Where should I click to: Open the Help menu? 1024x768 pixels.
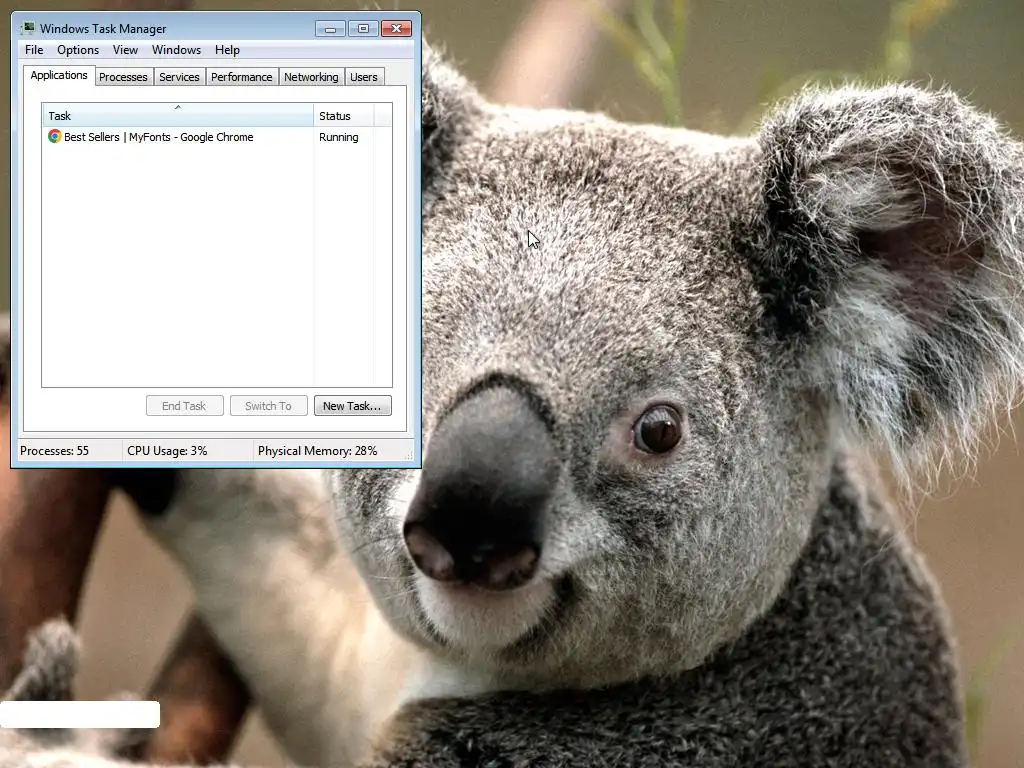tap(227, 50)
